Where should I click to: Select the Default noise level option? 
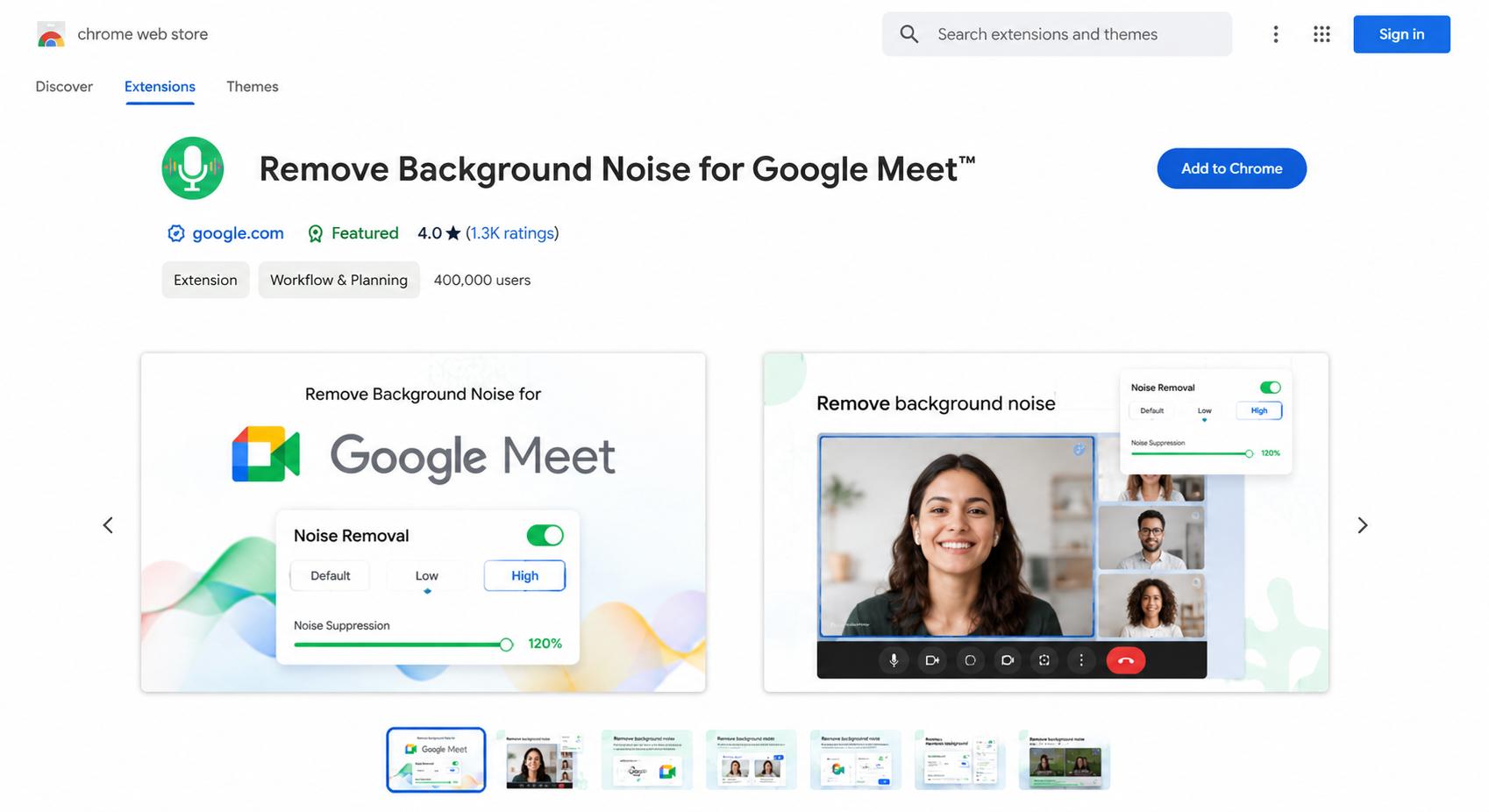[x=330, y=576]
